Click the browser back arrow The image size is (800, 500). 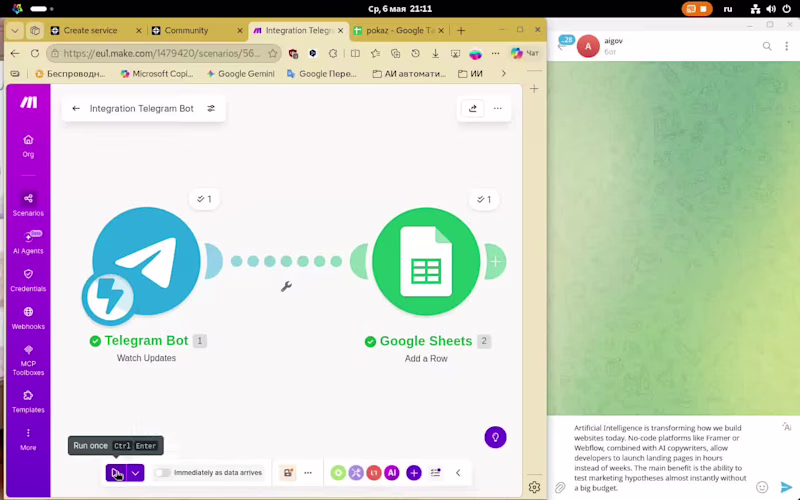[x=15, y=53]
